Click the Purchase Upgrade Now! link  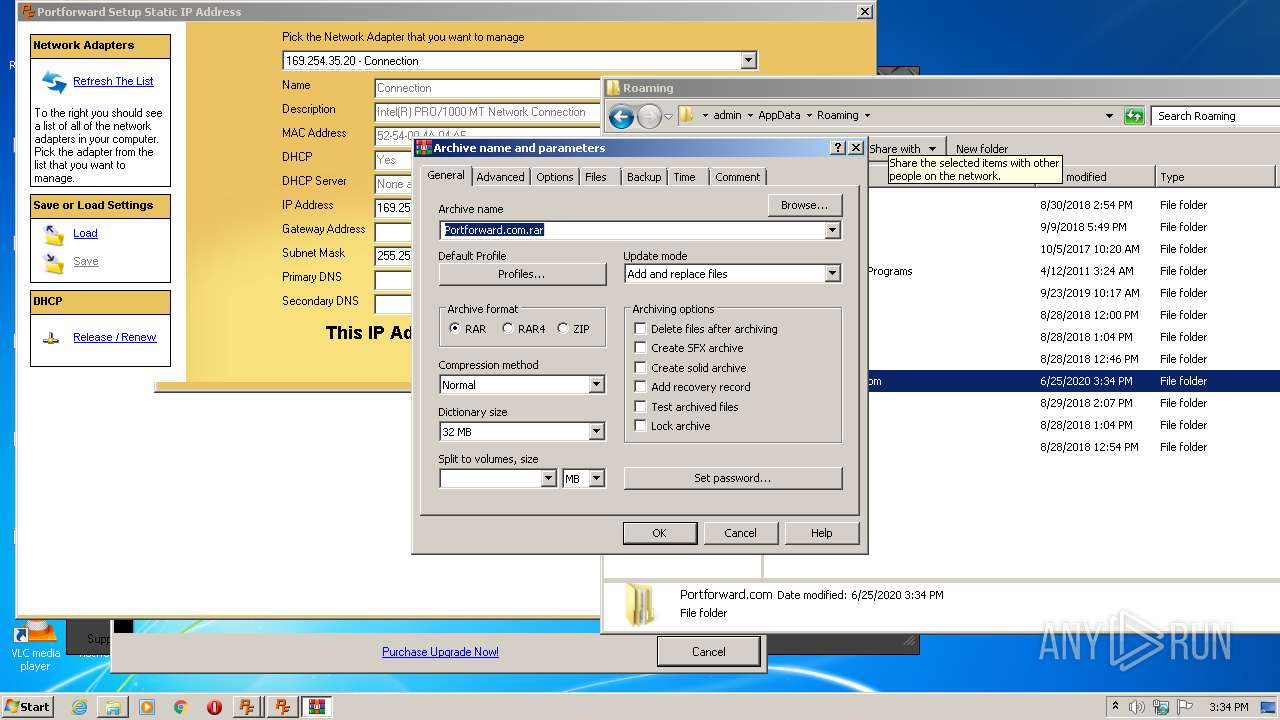pyautogui.click(x=440, y=652)
